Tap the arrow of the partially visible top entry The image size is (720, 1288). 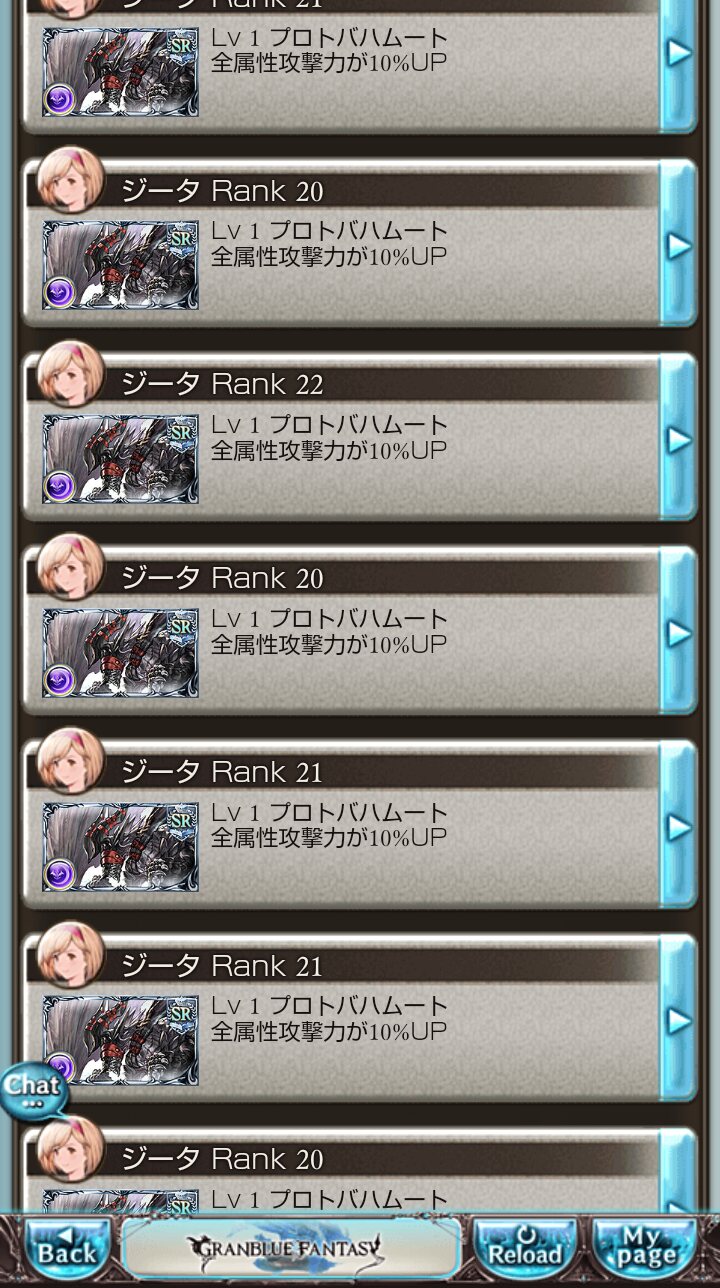678,52
